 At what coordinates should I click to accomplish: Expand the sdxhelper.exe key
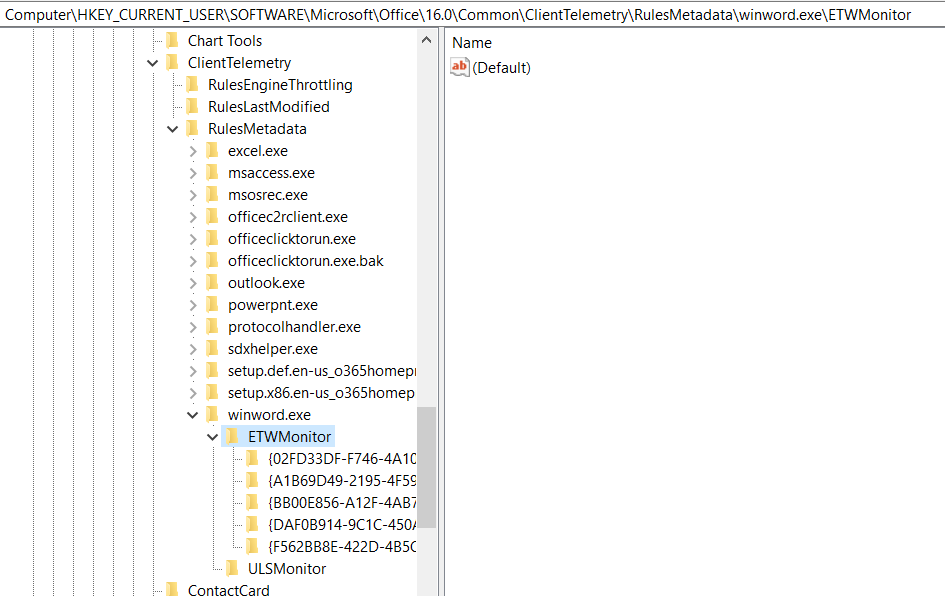(x=193, y=349)
